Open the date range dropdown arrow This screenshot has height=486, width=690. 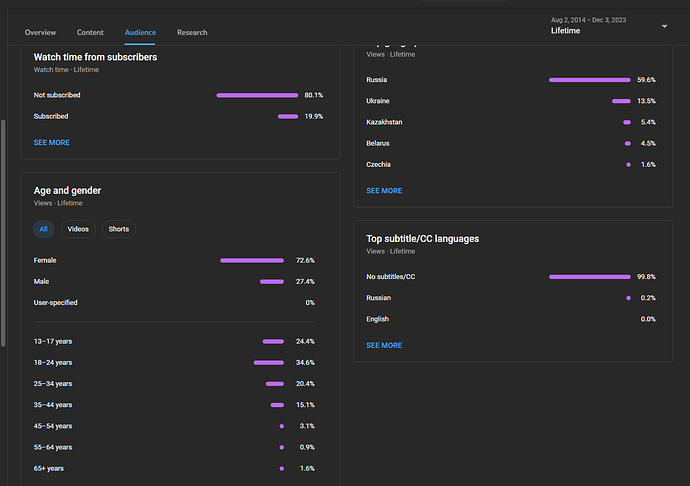(x=664, y=26)
